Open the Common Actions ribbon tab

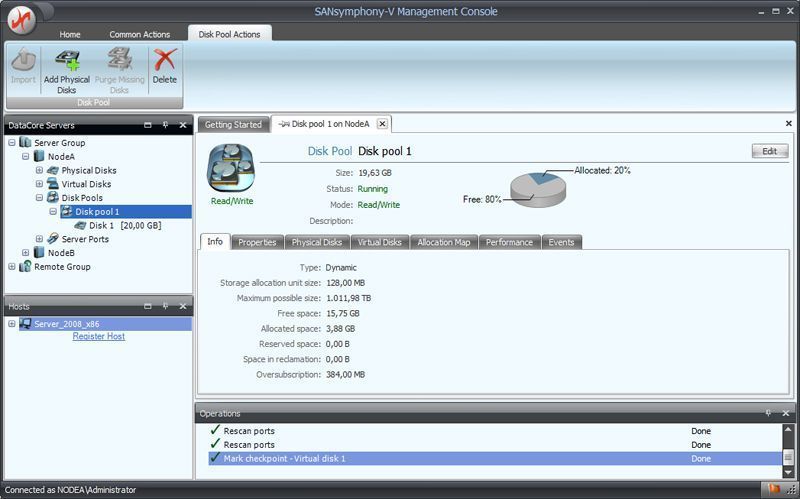point(140,34)
